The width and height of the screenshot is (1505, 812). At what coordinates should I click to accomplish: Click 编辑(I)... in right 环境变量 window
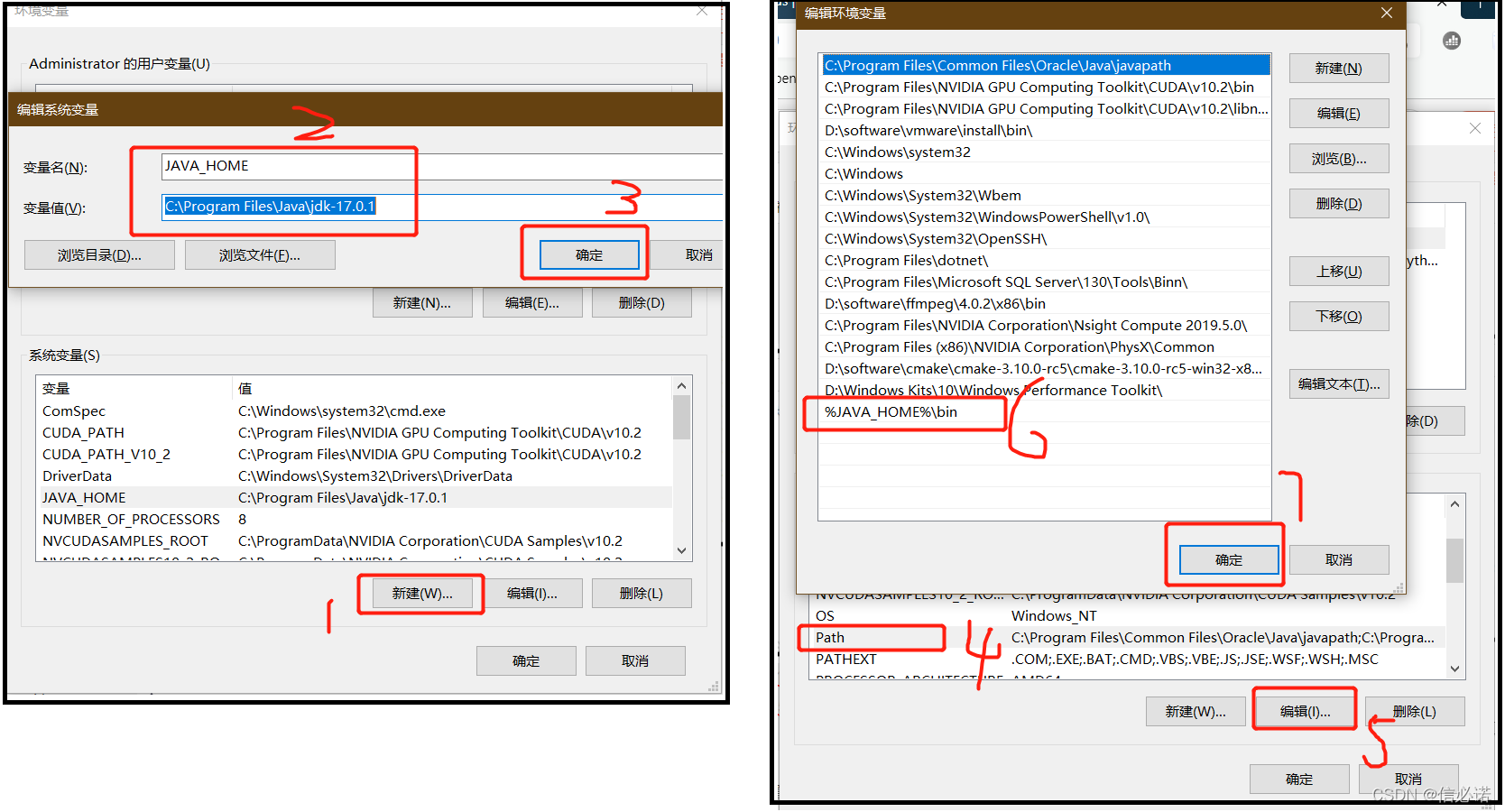[x=1305, y=712]
